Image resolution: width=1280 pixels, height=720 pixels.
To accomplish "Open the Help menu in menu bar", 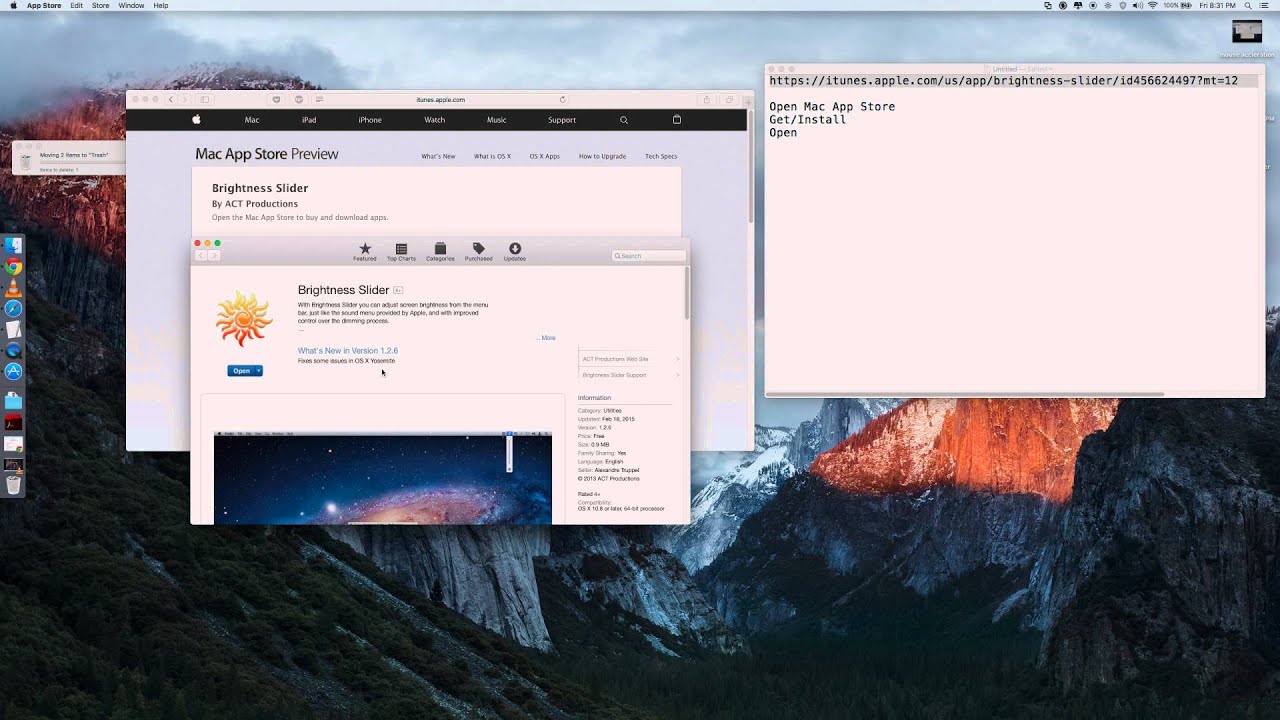I will 161,5.
